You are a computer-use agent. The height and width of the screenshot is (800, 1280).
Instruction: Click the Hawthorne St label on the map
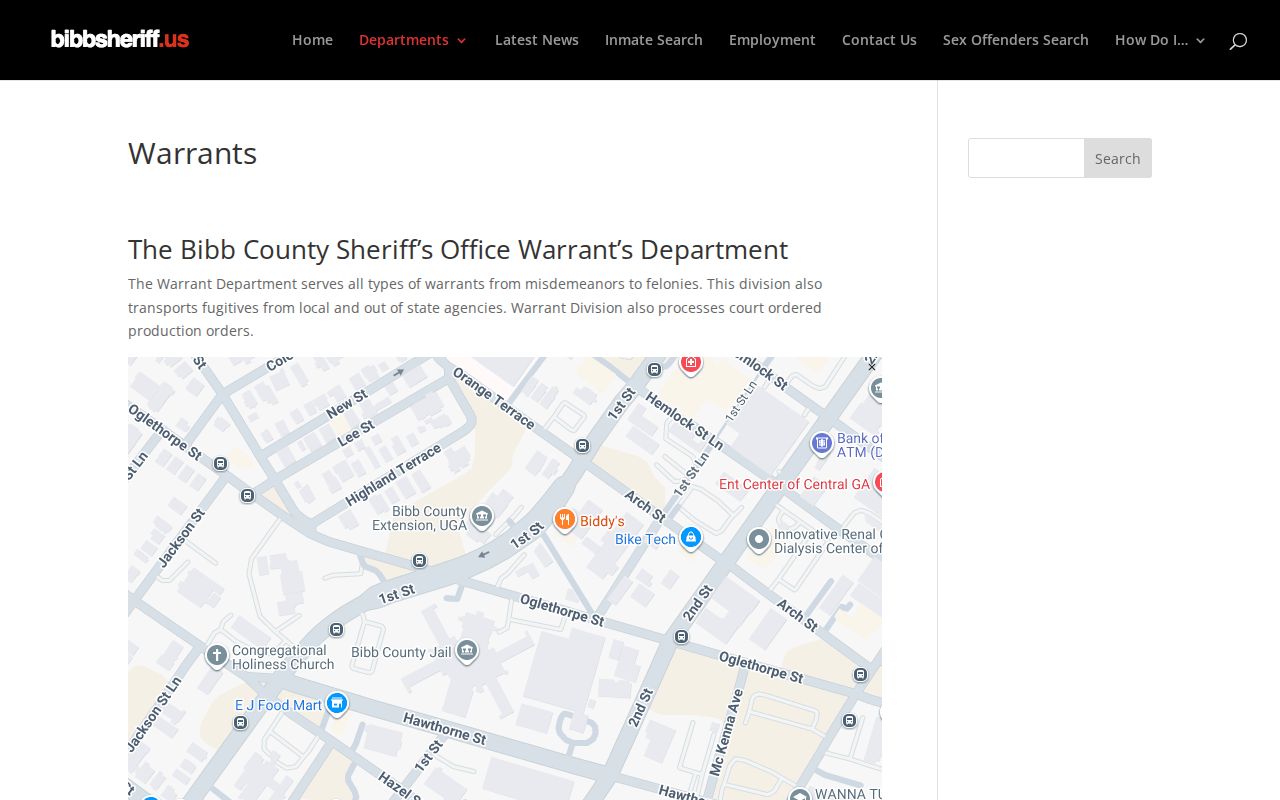tap(444, 728)
